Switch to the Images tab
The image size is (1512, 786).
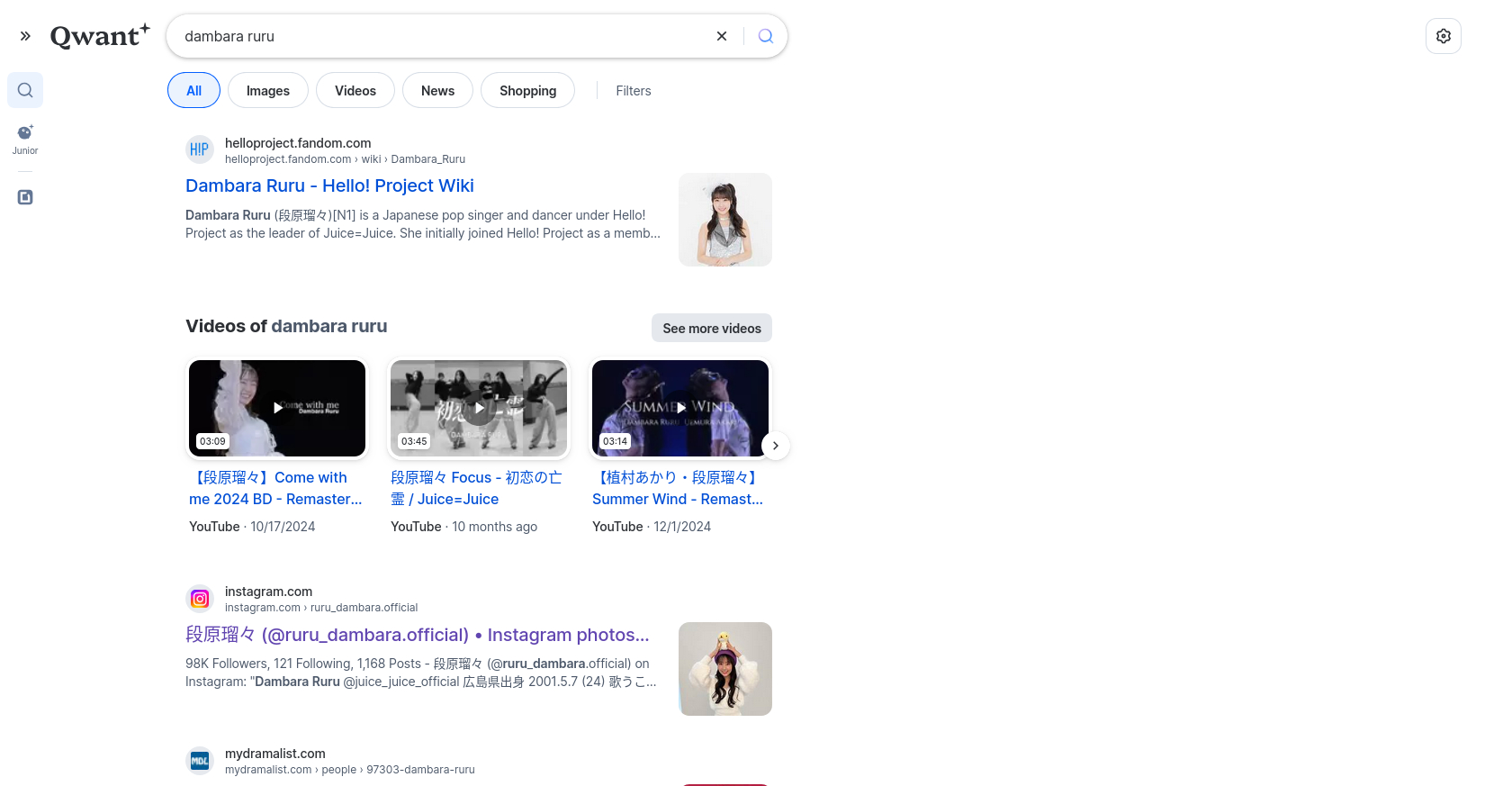click(x=267, y=91)
